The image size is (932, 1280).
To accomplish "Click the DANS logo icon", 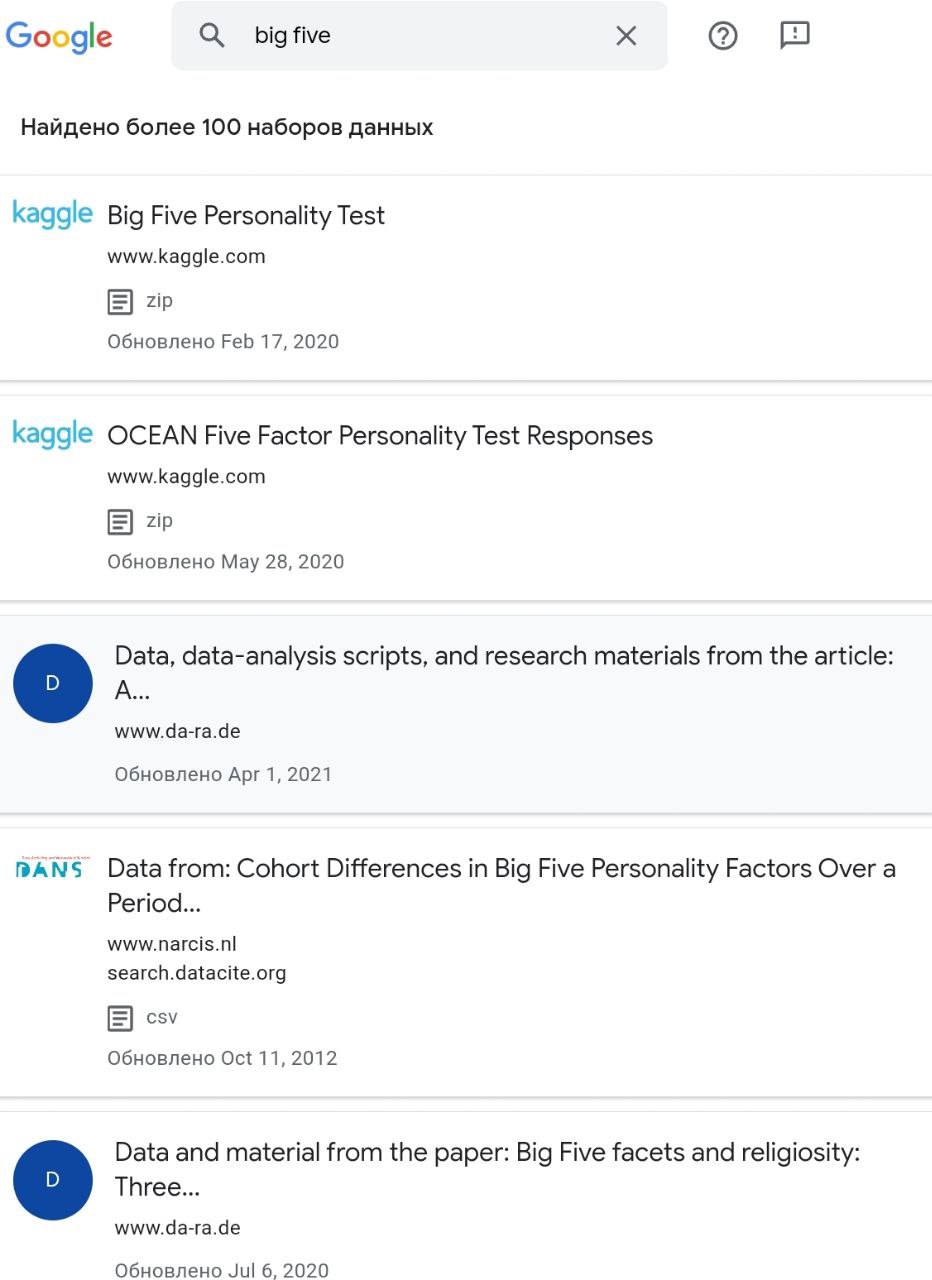I will point(52,868).
